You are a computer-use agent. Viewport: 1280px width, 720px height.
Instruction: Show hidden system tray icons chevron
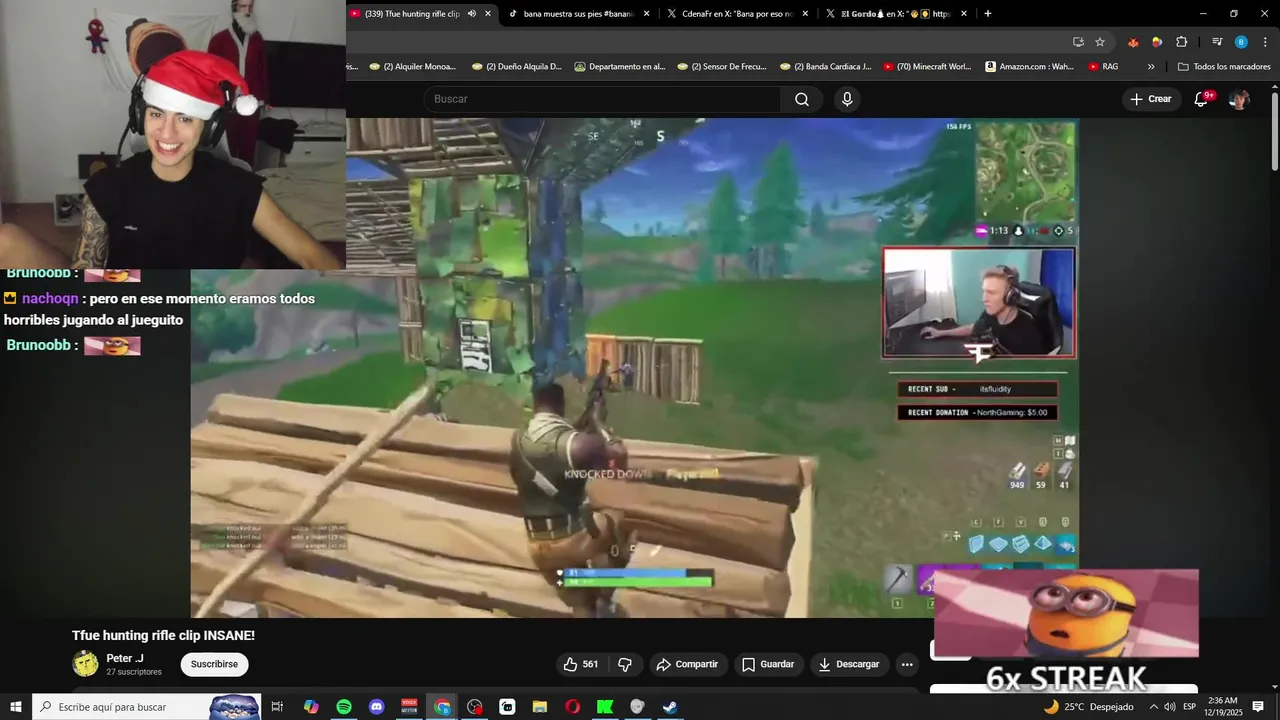(x=1153, y=707)
